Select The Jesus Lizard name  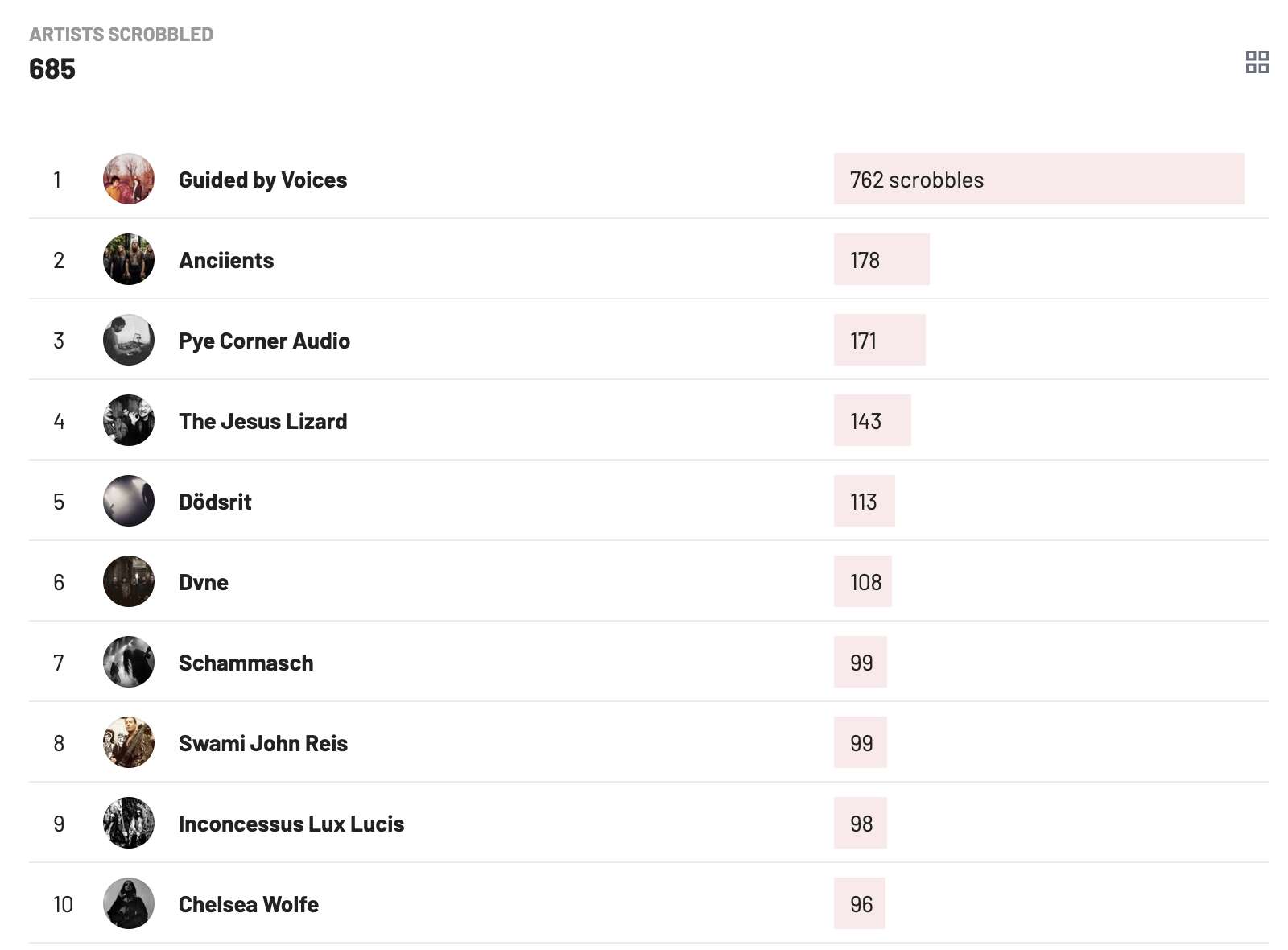[x=262, y=421]
